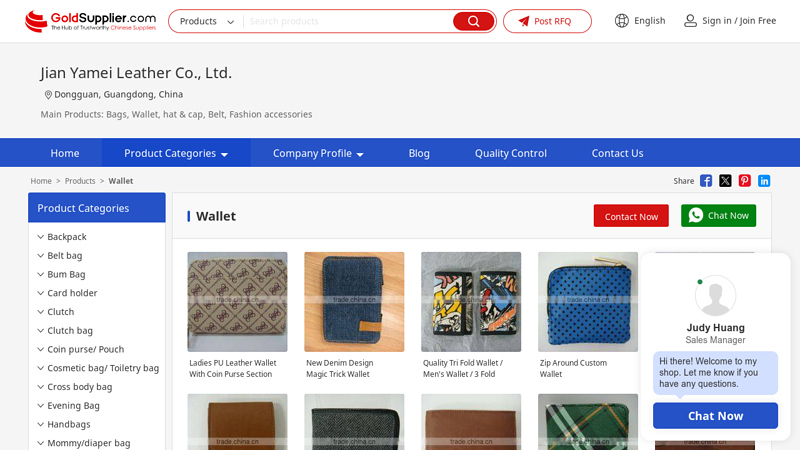Click the green Chat Now button
The height and width of the screenshot is (450, 800).
[718, 216]
